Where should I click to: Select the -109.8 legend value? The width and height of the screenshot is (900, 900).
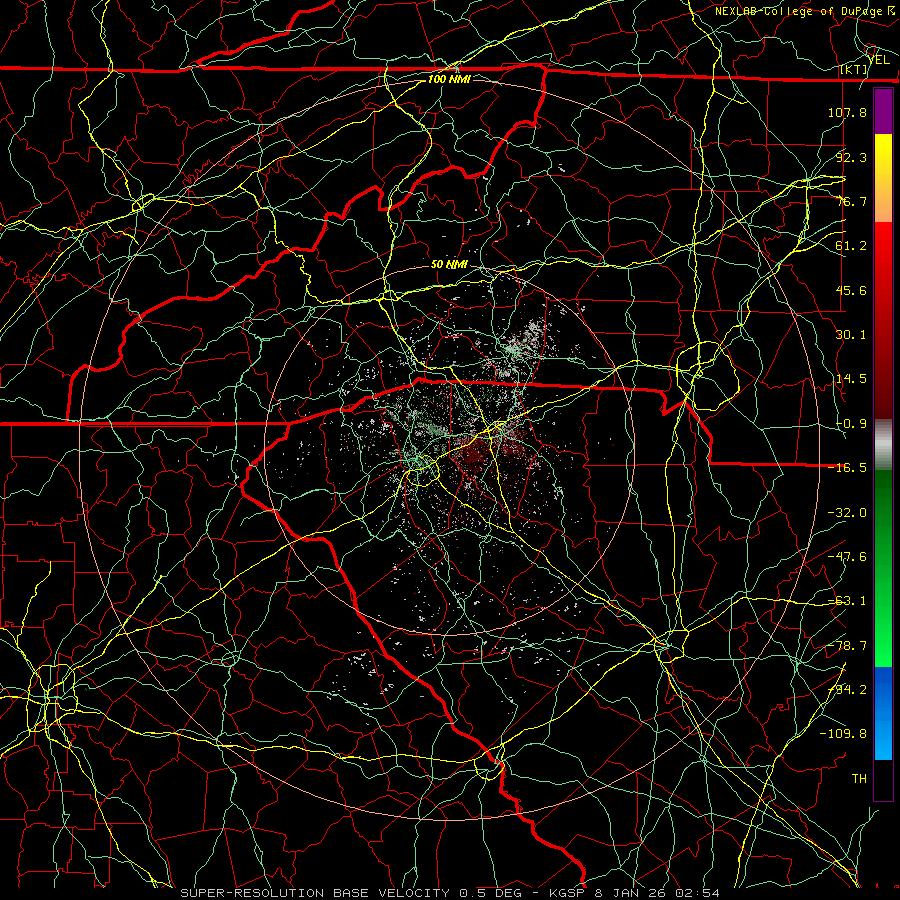(843, 734)
